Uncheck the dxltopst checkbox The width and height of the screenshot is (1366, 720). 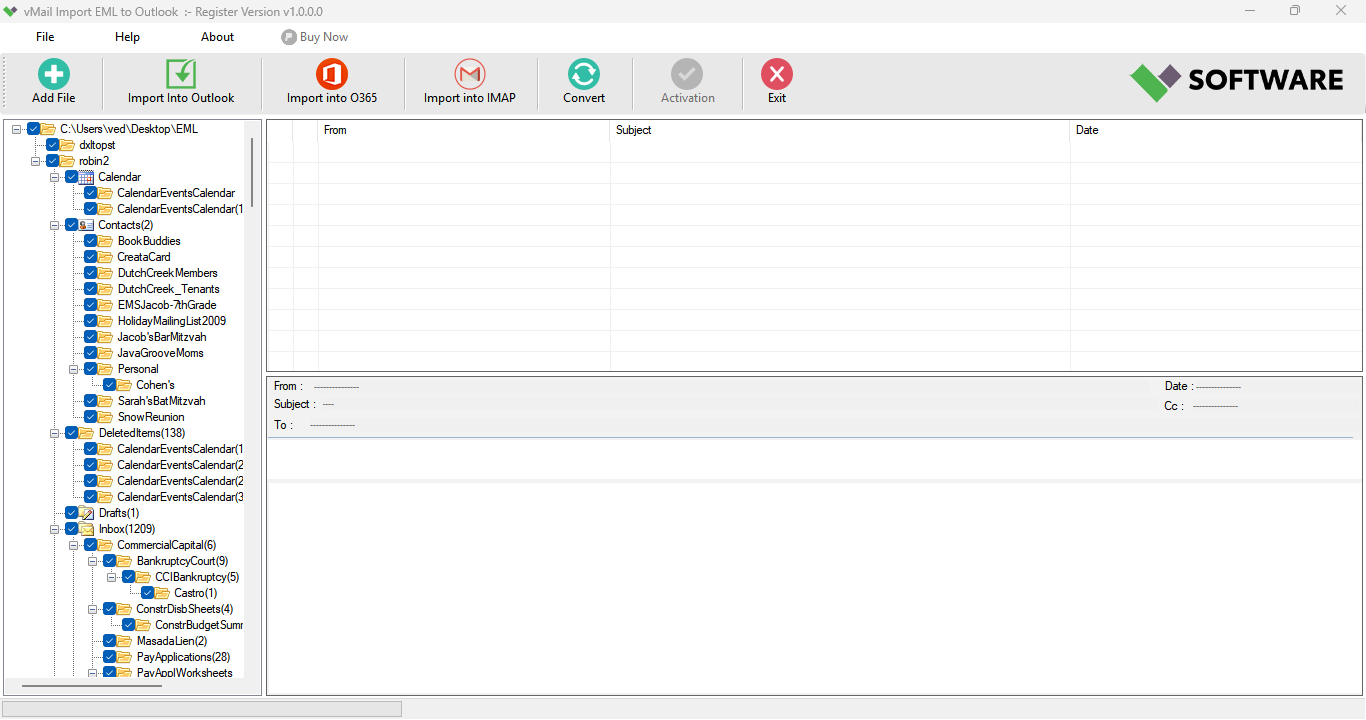click(x=53, y=145)
